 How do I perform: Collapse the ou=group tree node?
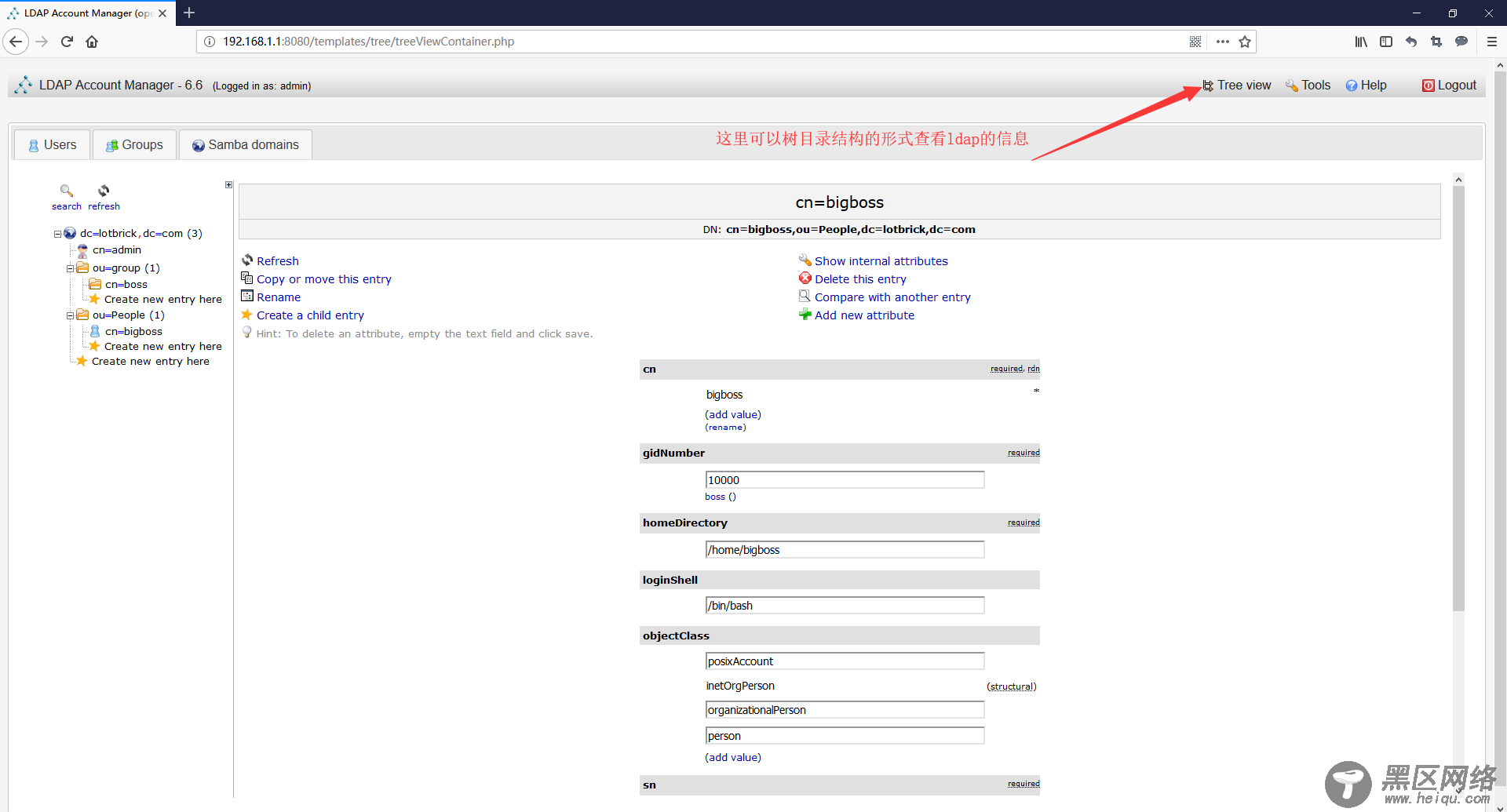(x=70, y=268)
